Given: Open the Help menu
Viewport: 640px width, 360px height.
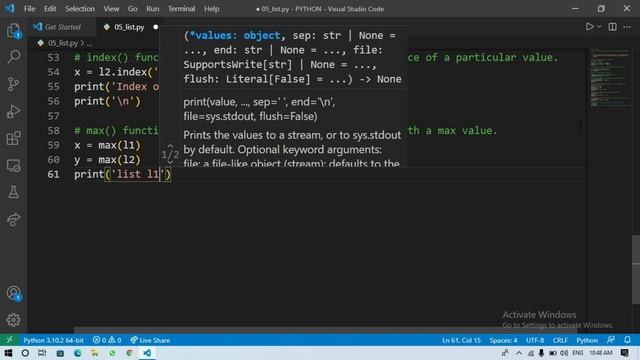Looking at the screenshot, I should [211, 9].
